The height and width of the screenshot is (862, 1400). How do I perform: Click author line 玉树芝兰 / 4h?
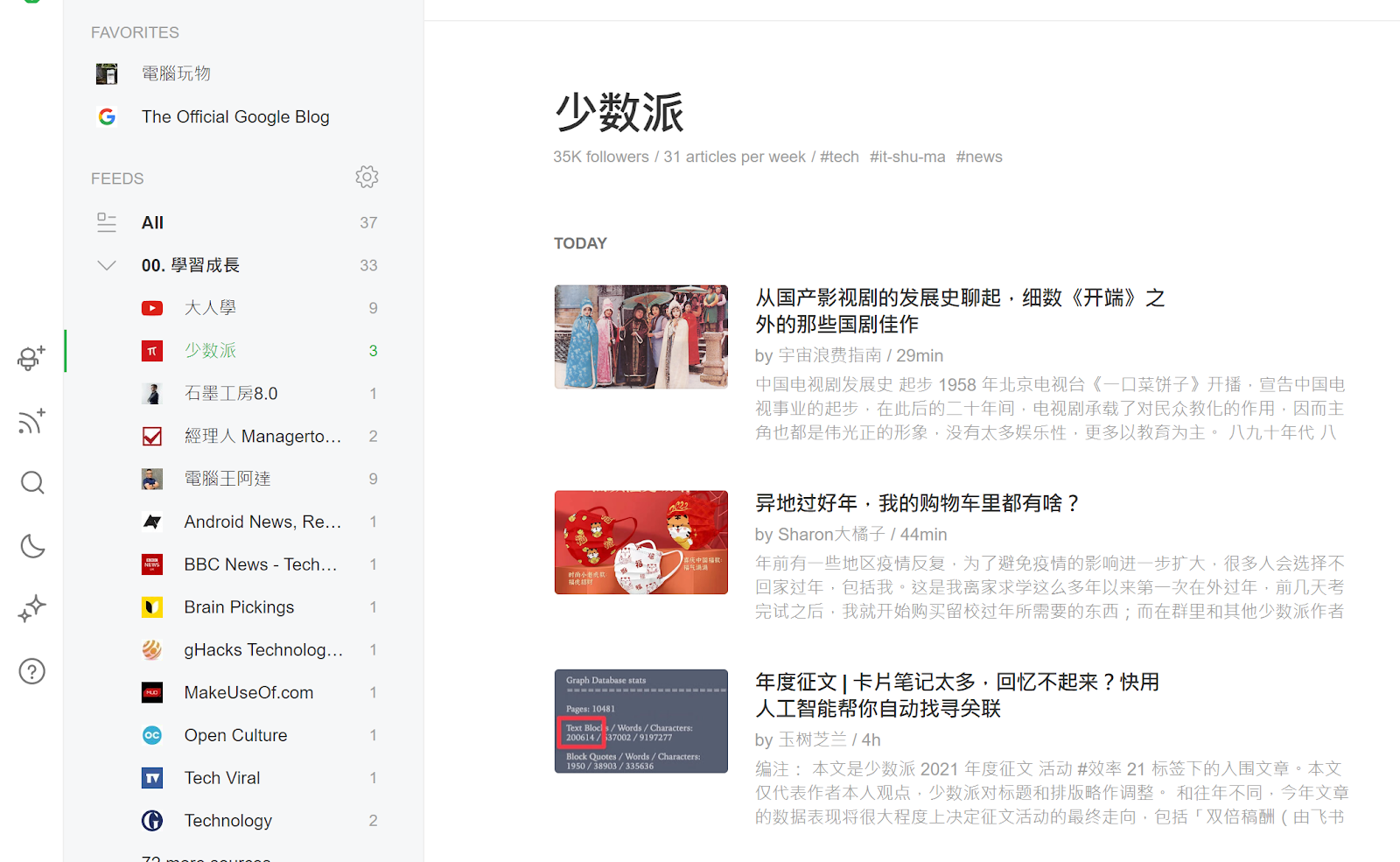click(817, 739)
